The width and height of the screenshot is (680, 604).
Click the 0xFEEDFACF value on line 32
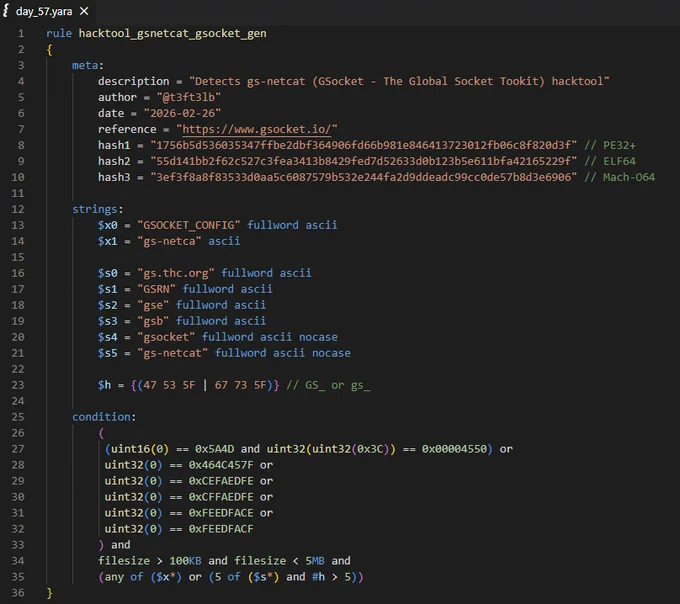pos(221,529)
